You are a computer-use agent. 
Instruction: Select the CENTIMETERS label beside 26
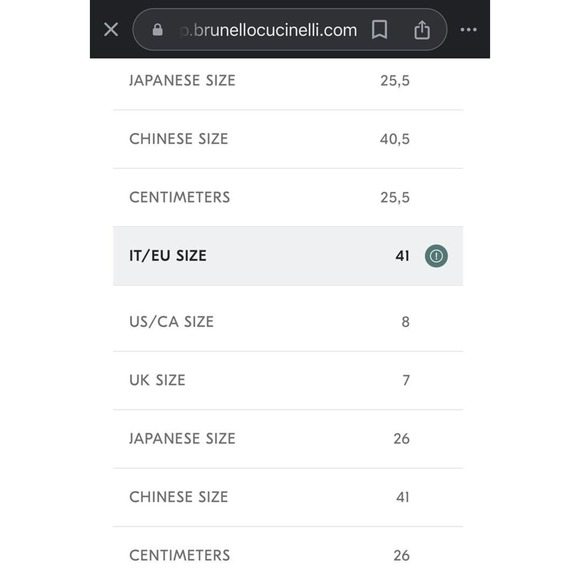179,556
